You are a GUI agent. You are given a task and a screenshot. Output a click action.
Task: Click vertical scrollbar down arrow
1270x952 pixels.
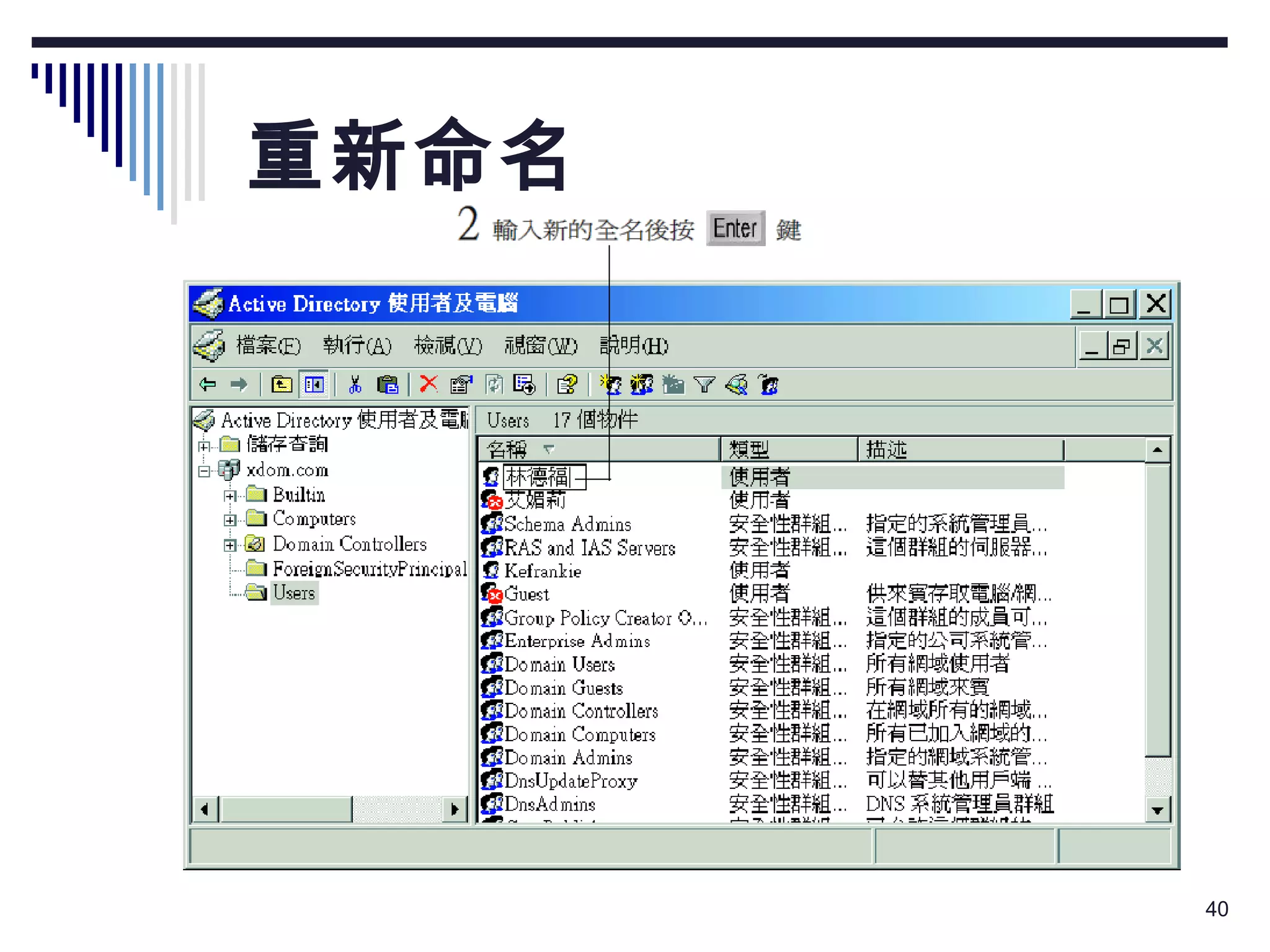click(1157, 809)
